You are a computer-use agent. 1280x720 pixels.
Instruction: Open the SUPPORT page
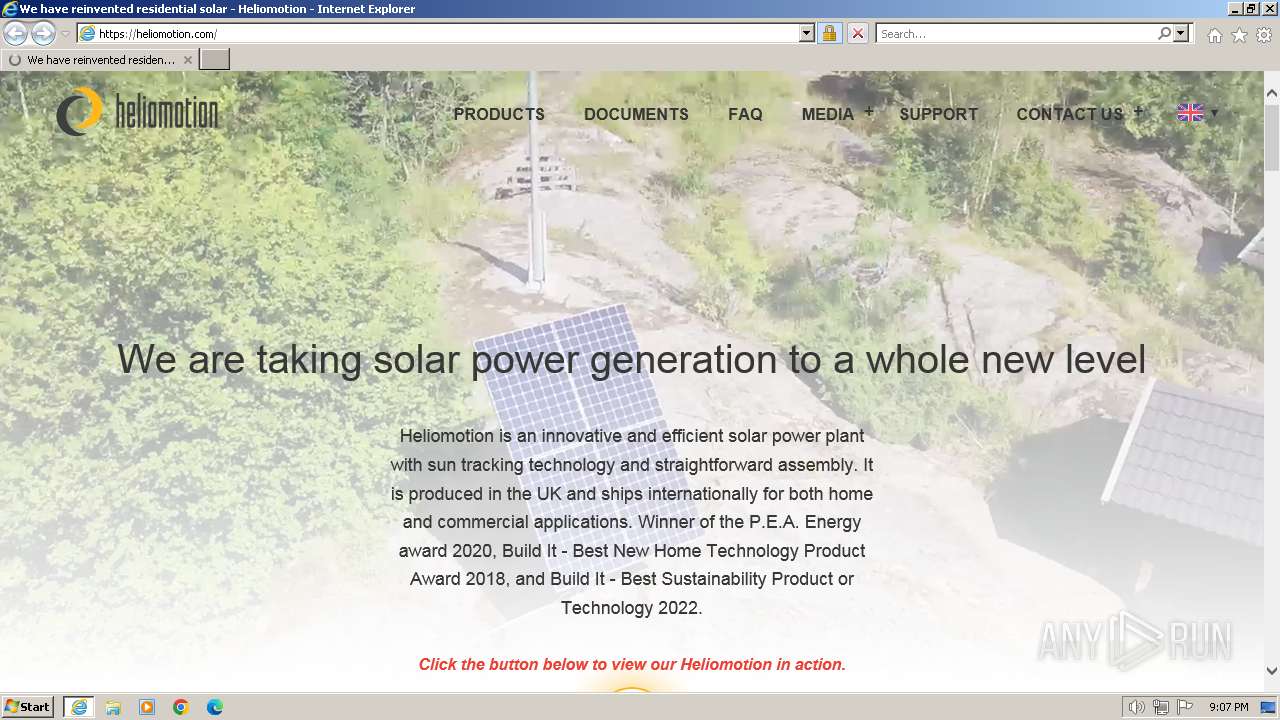[938, 114]
